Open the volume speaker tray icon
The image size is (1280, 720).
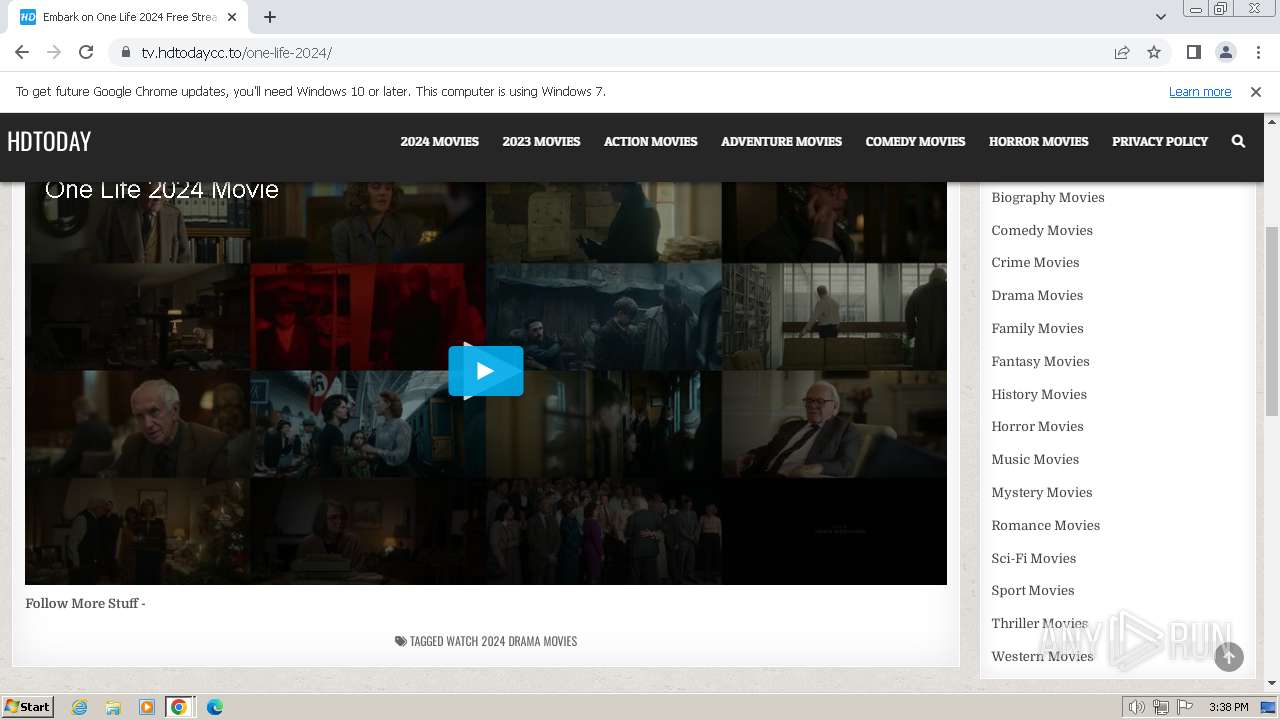(x=1136, y=707)
